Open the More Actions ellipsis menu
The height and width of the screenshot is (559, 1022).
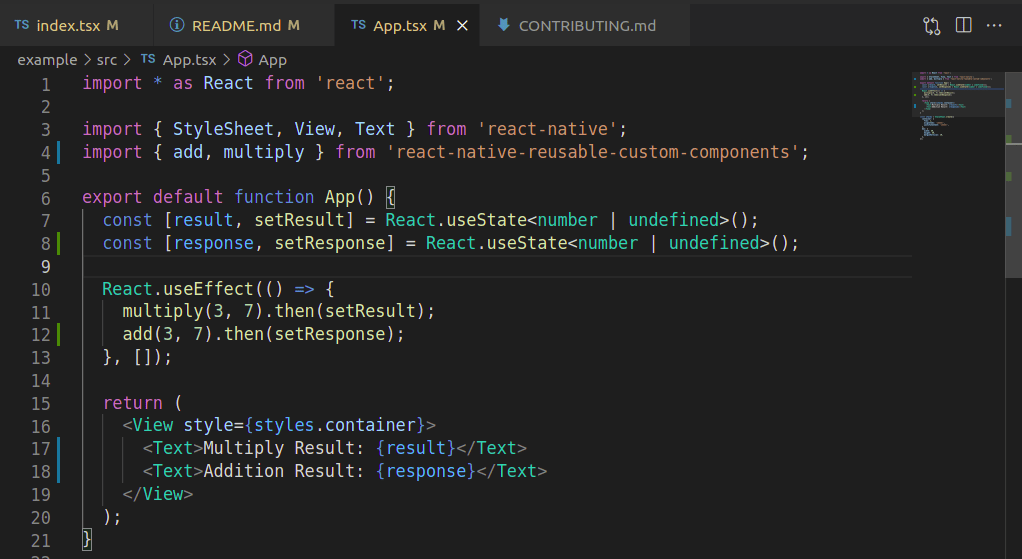(994, 25)
